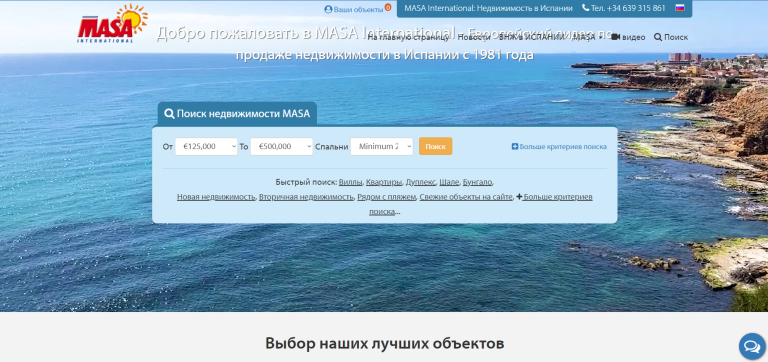This screenshot has height=362, width=768.
Task: Select the Поиск недвижимости MASA tab
Action: (x=237, y=114)
